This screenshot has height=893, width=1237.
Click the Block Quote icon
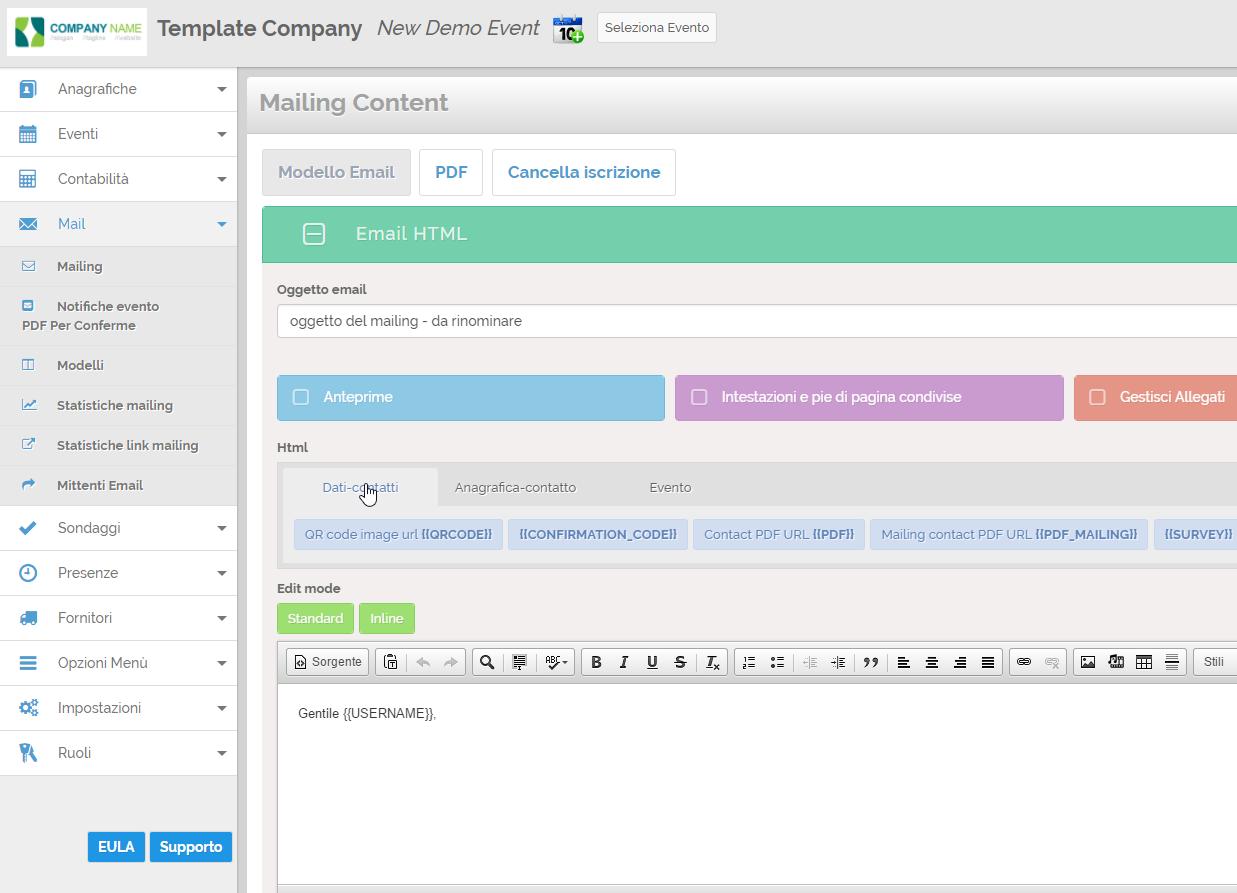coord(871,662)
